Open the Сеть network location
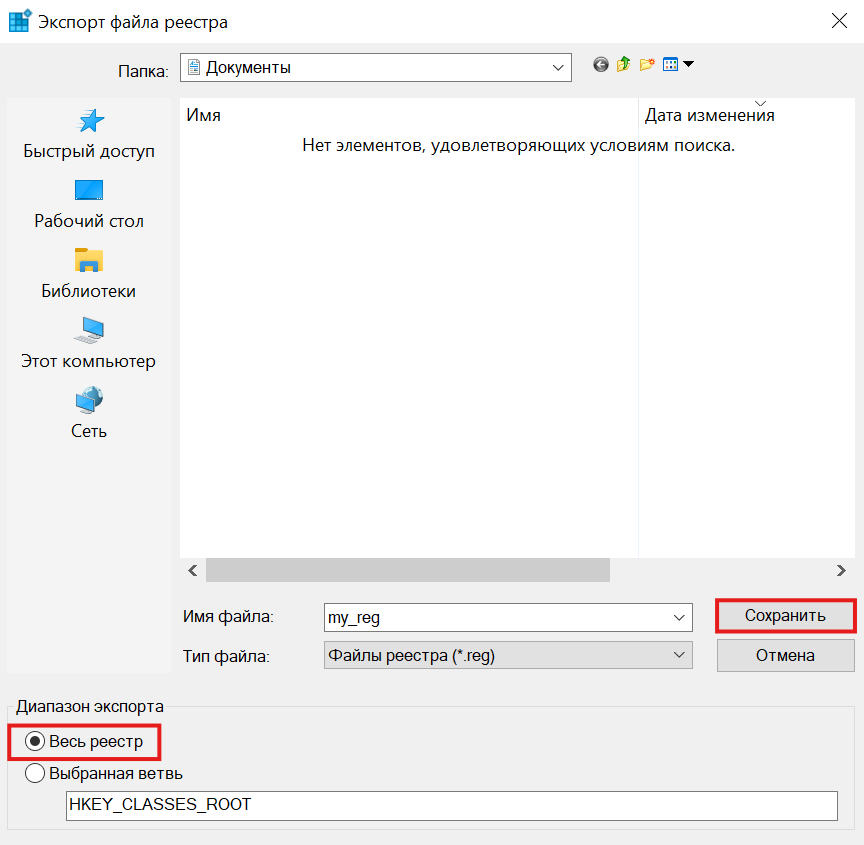 89,415
